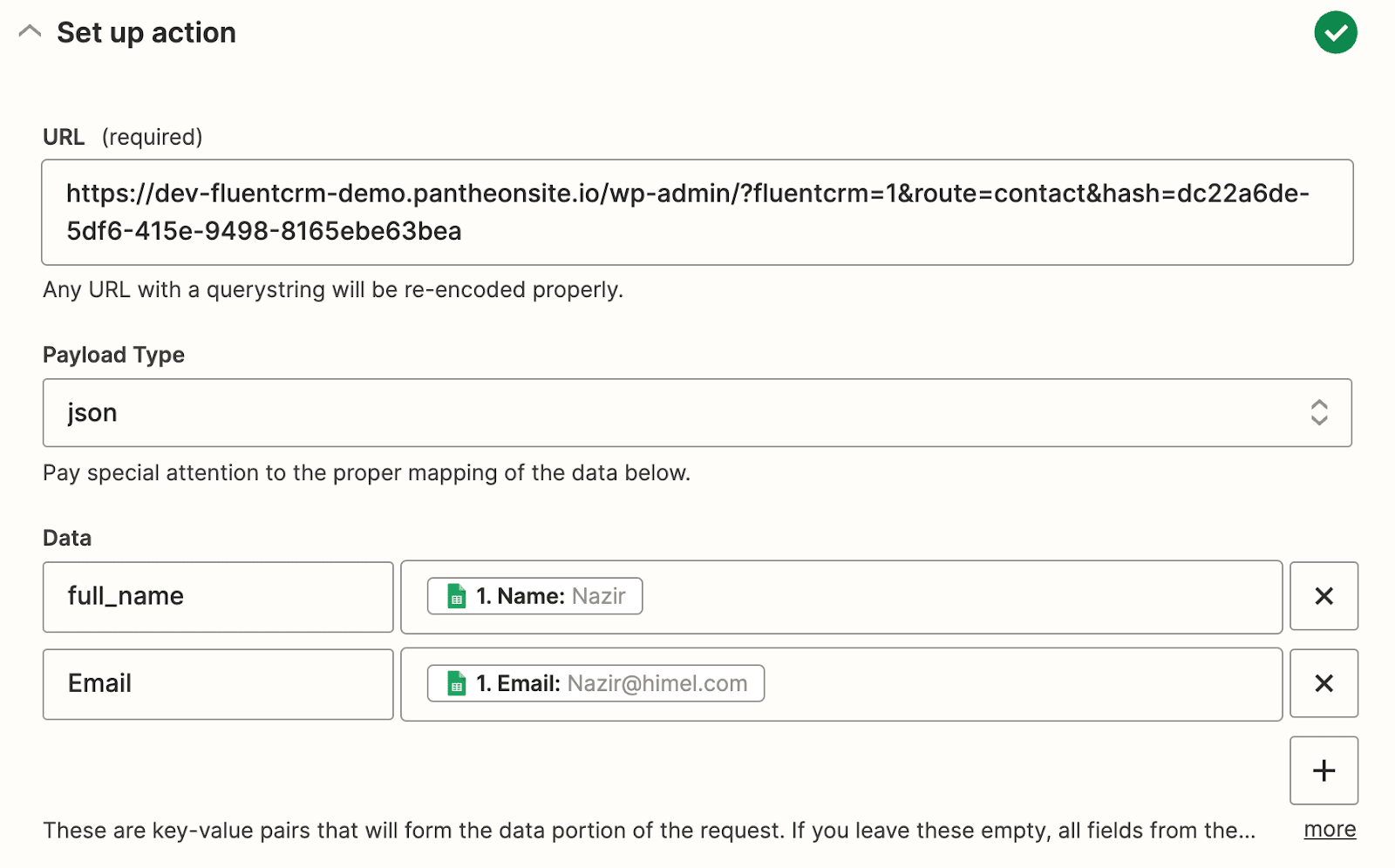Remove the Email data row
The image size is (1395, 868).
click(x=1324, y=684)
